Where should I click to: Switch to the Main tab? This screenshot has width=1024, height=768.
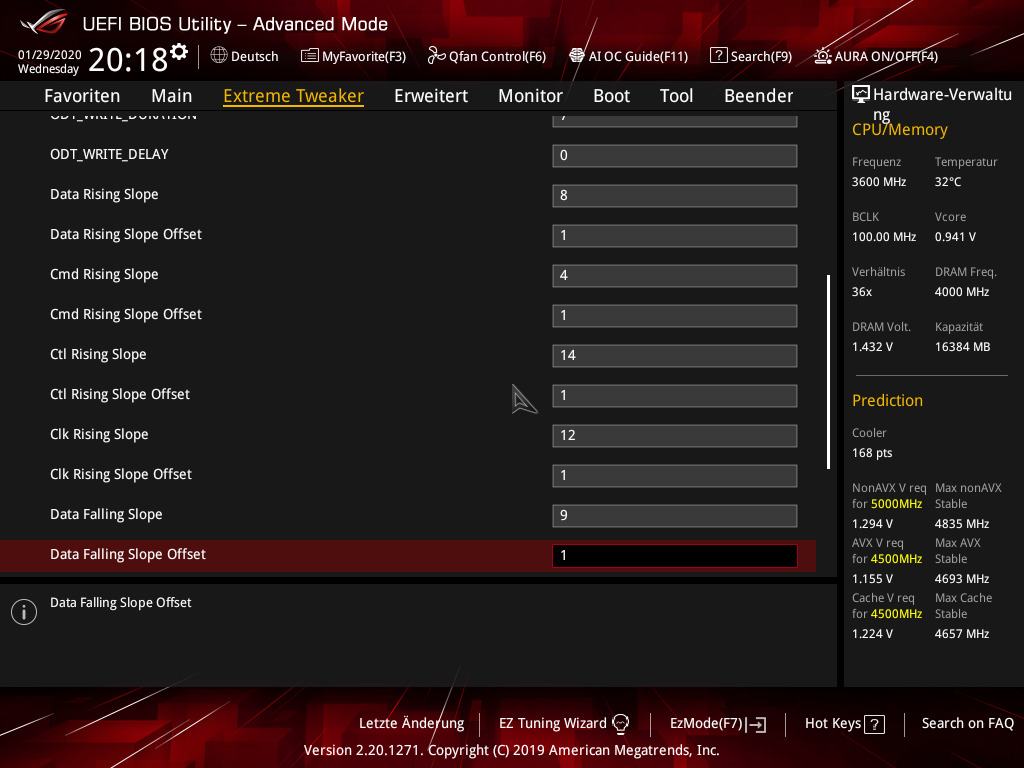[x=172, y=96]
